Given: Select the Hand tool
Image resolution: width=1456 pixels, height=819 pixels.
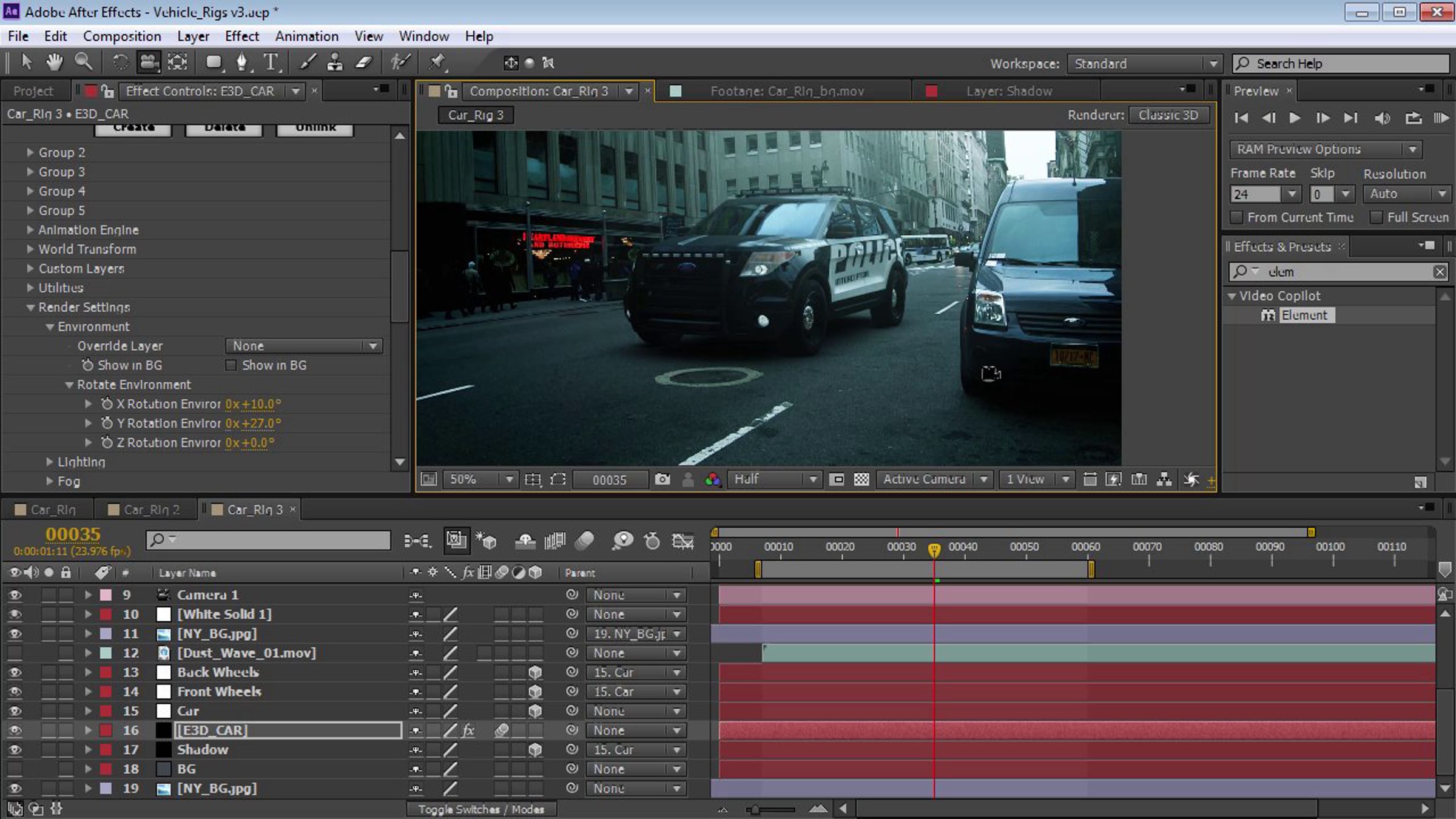Looking at the screenshot, I should pyautogui.click(x=55, y=62).
